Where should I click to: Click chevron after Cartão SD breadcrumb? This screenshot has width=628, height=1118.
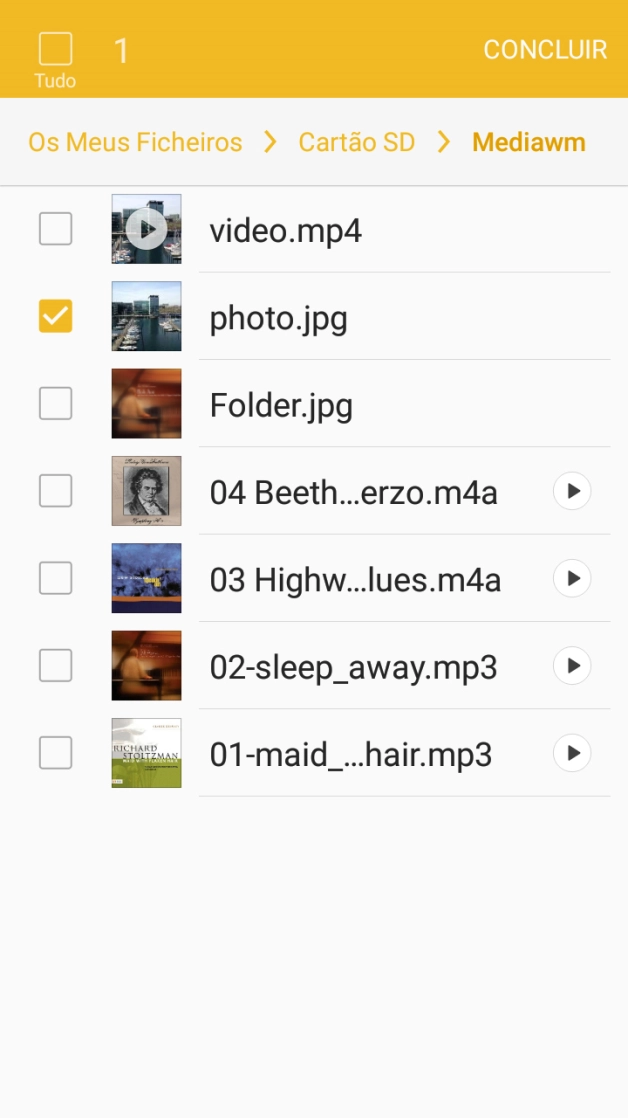click(444, 142)
